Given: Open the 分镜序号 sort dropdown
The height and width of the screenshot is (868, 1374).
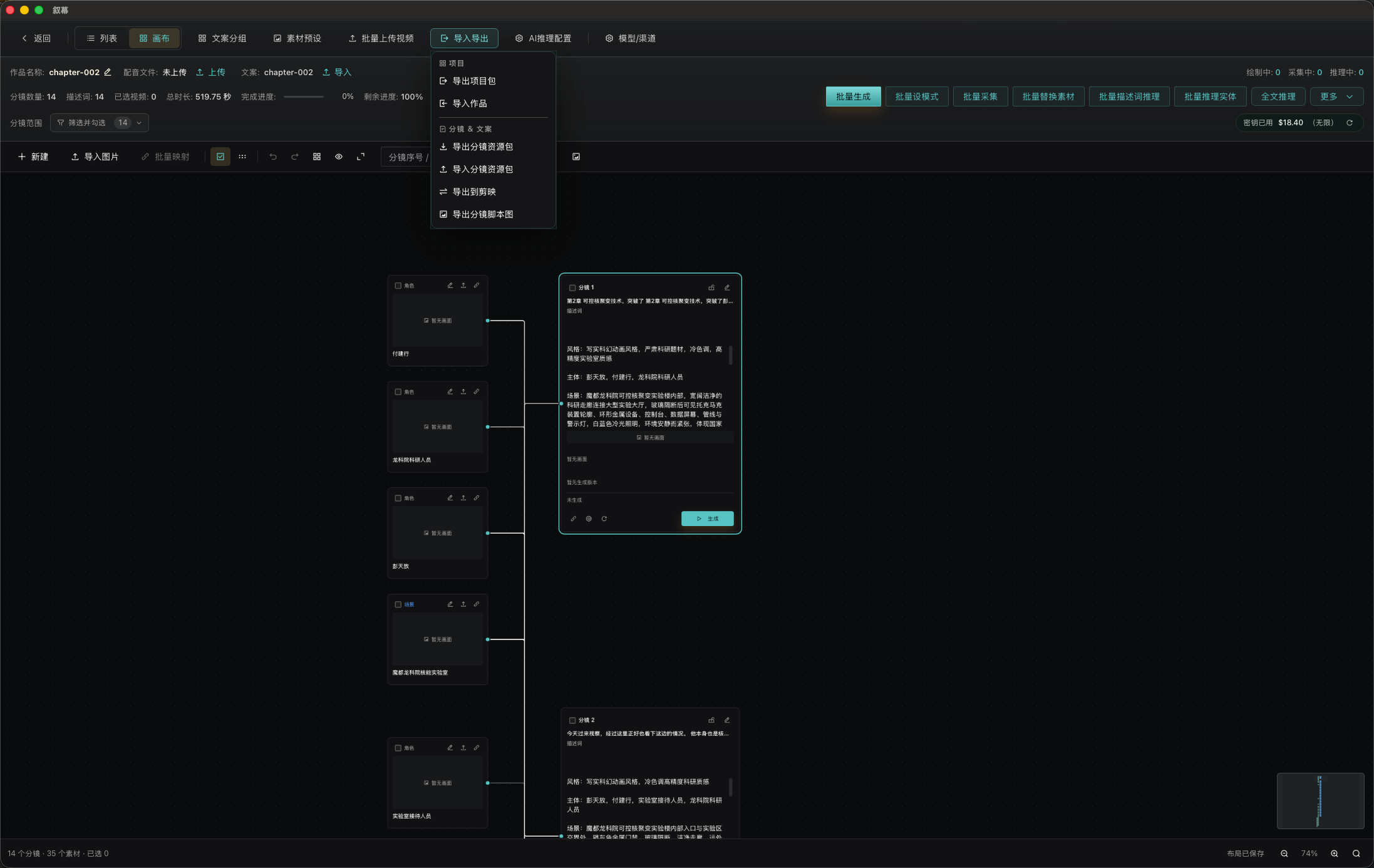Looking at the screenshot, I should (x=406, y=157).
